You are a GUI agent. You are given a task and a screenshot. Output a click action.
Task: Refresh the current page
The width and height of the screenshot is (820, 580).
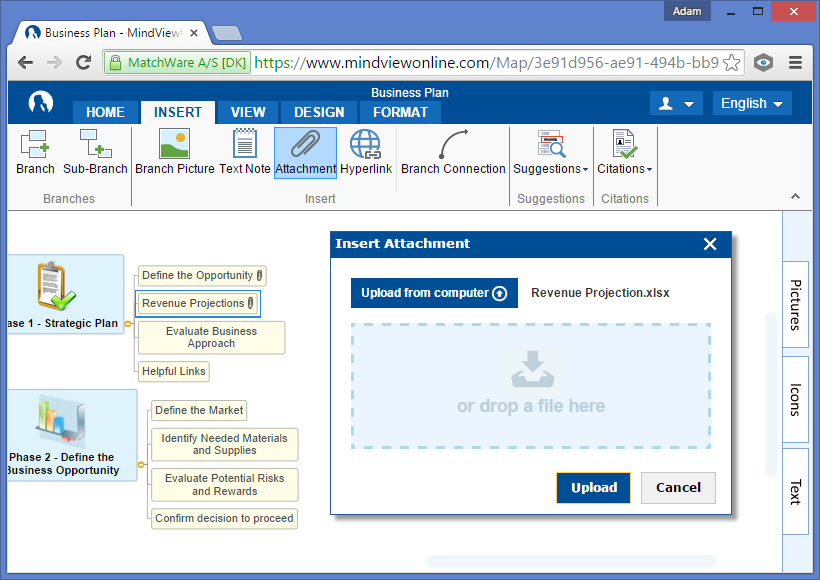[x=83, y=61]
